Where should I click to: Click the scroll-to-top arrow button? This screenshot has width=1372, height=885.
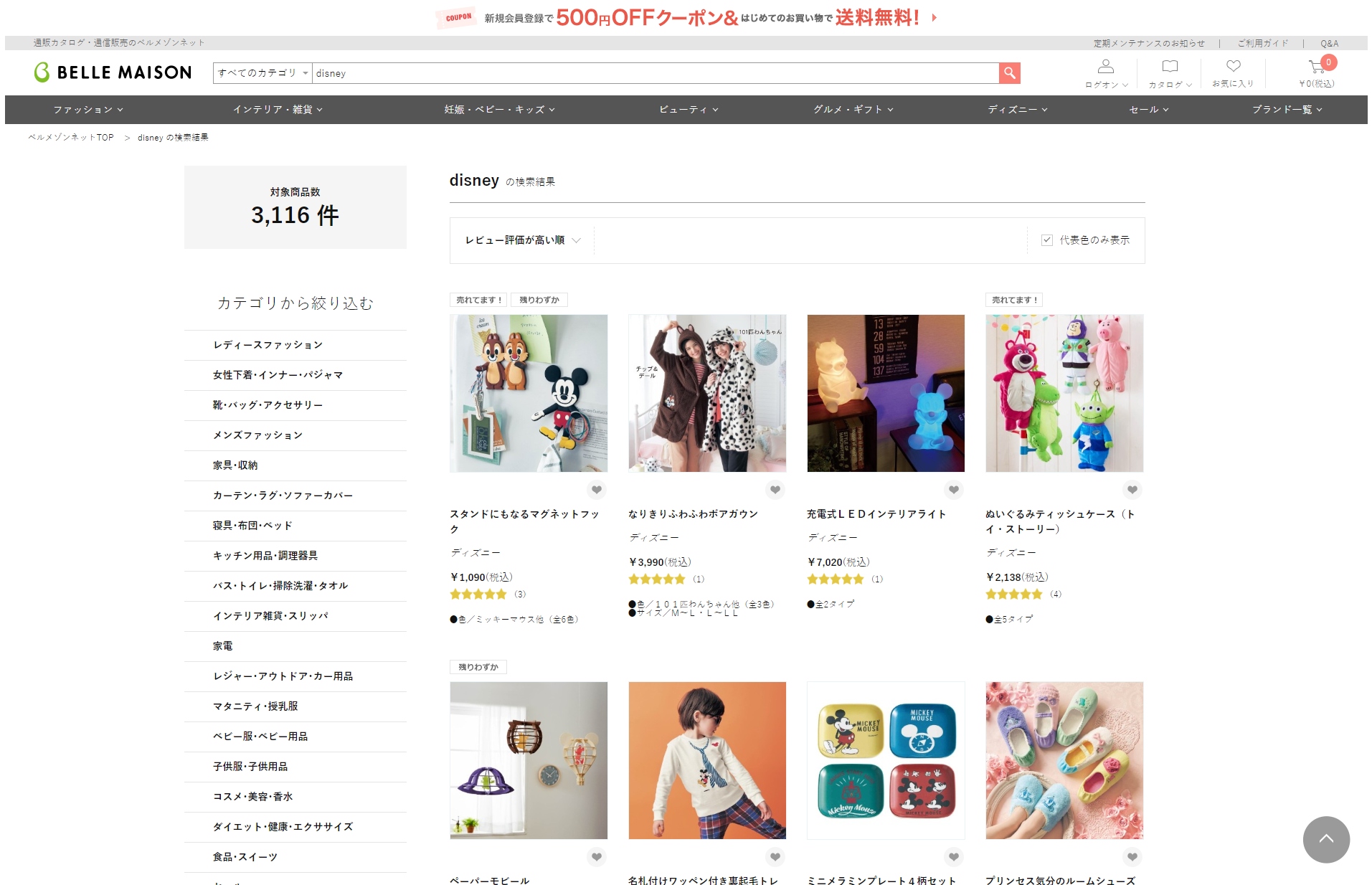[x=1325, y=839]
